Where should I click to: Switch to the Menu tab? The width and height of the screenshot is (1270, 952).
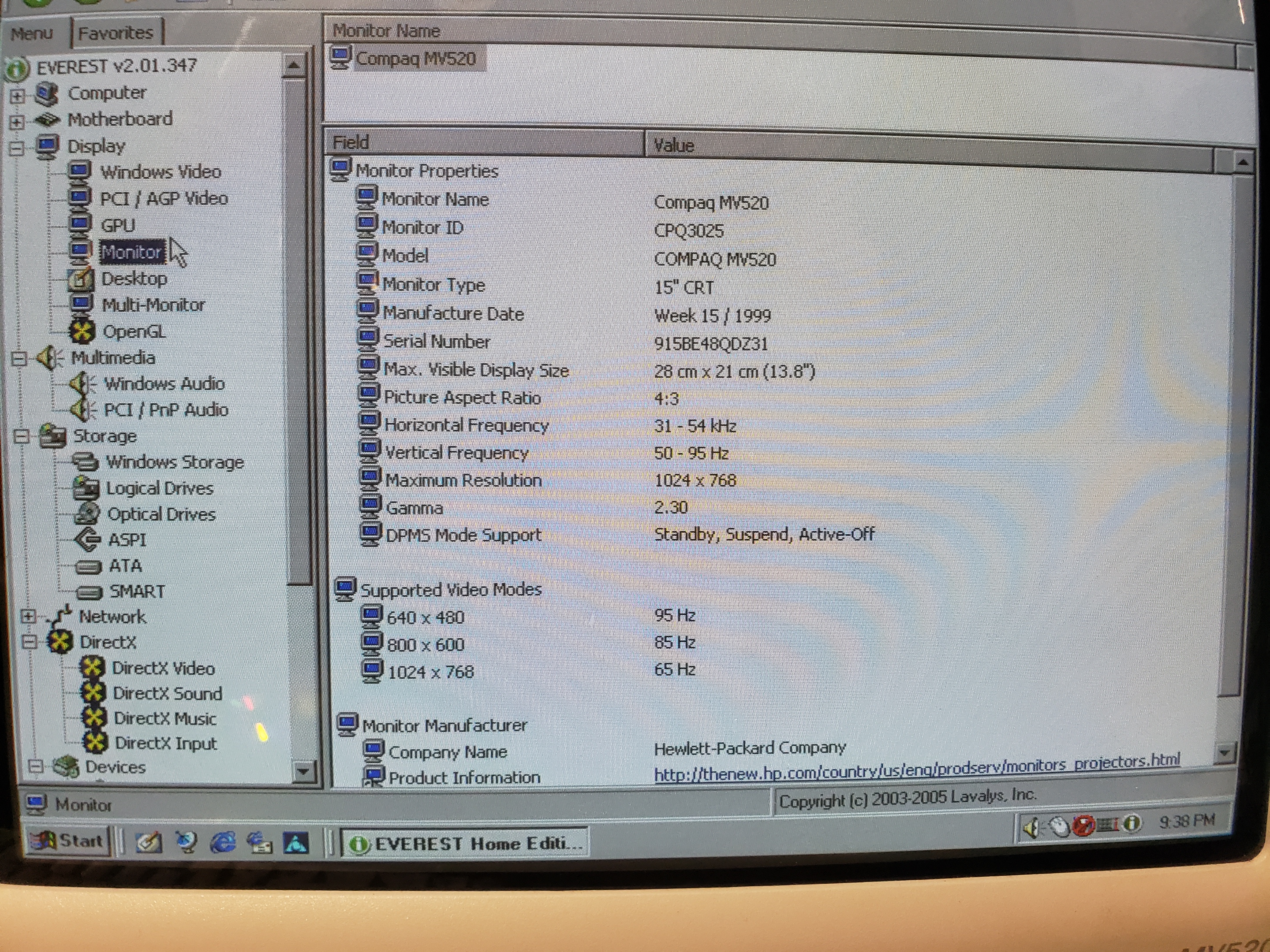pos(32,34)
